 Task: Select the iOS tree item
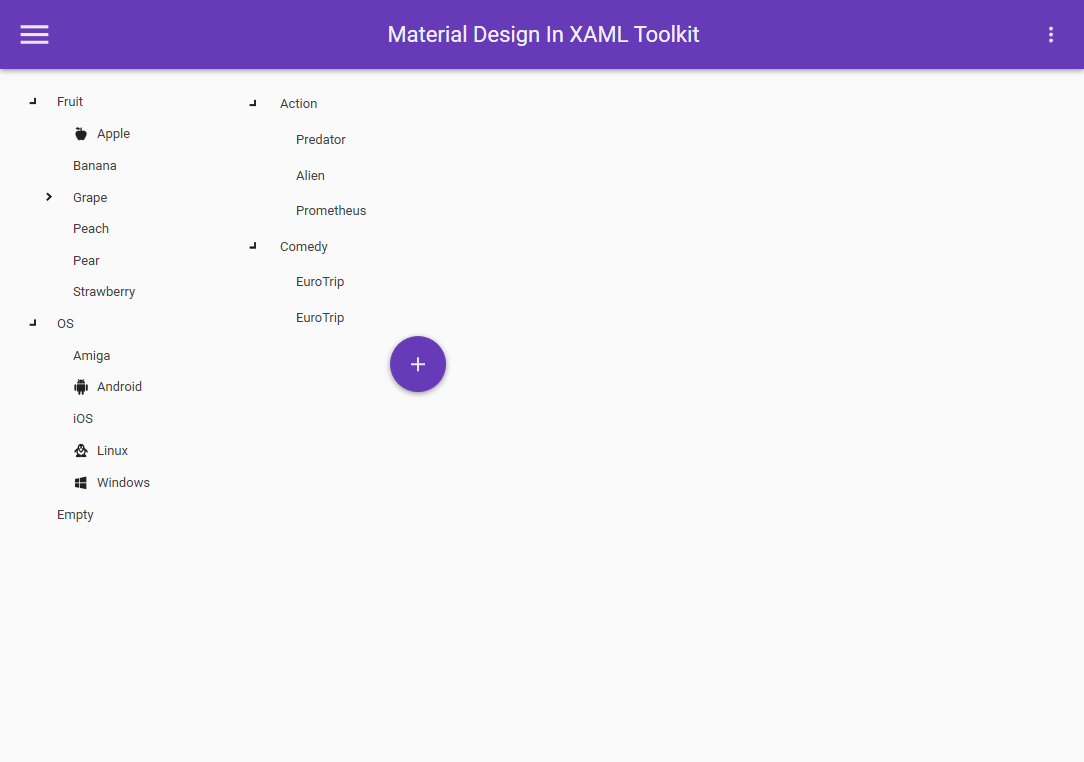(82, 418)
